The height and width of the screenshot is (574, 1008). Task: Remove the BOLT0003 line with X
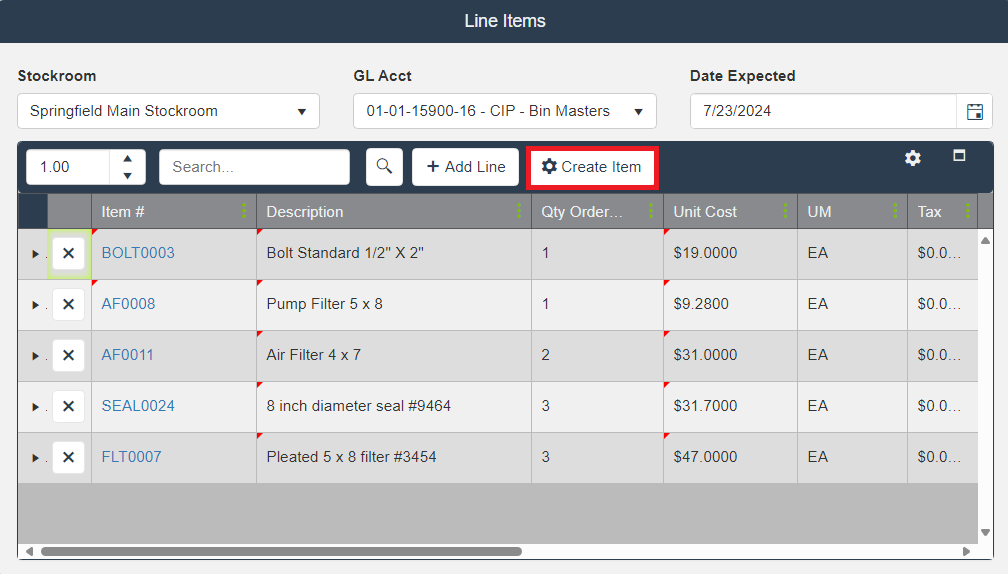click(68, 254)
